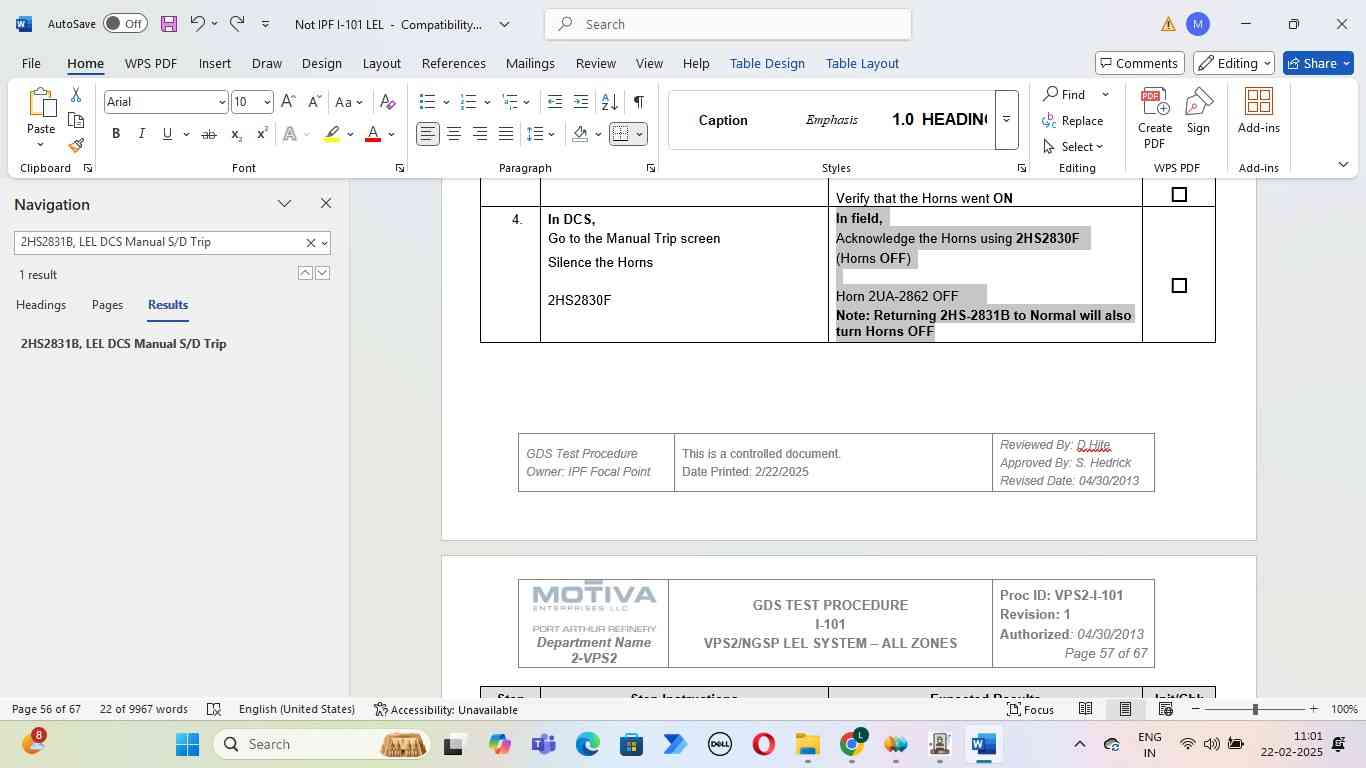Apply red font color

(x=373, y=134)
